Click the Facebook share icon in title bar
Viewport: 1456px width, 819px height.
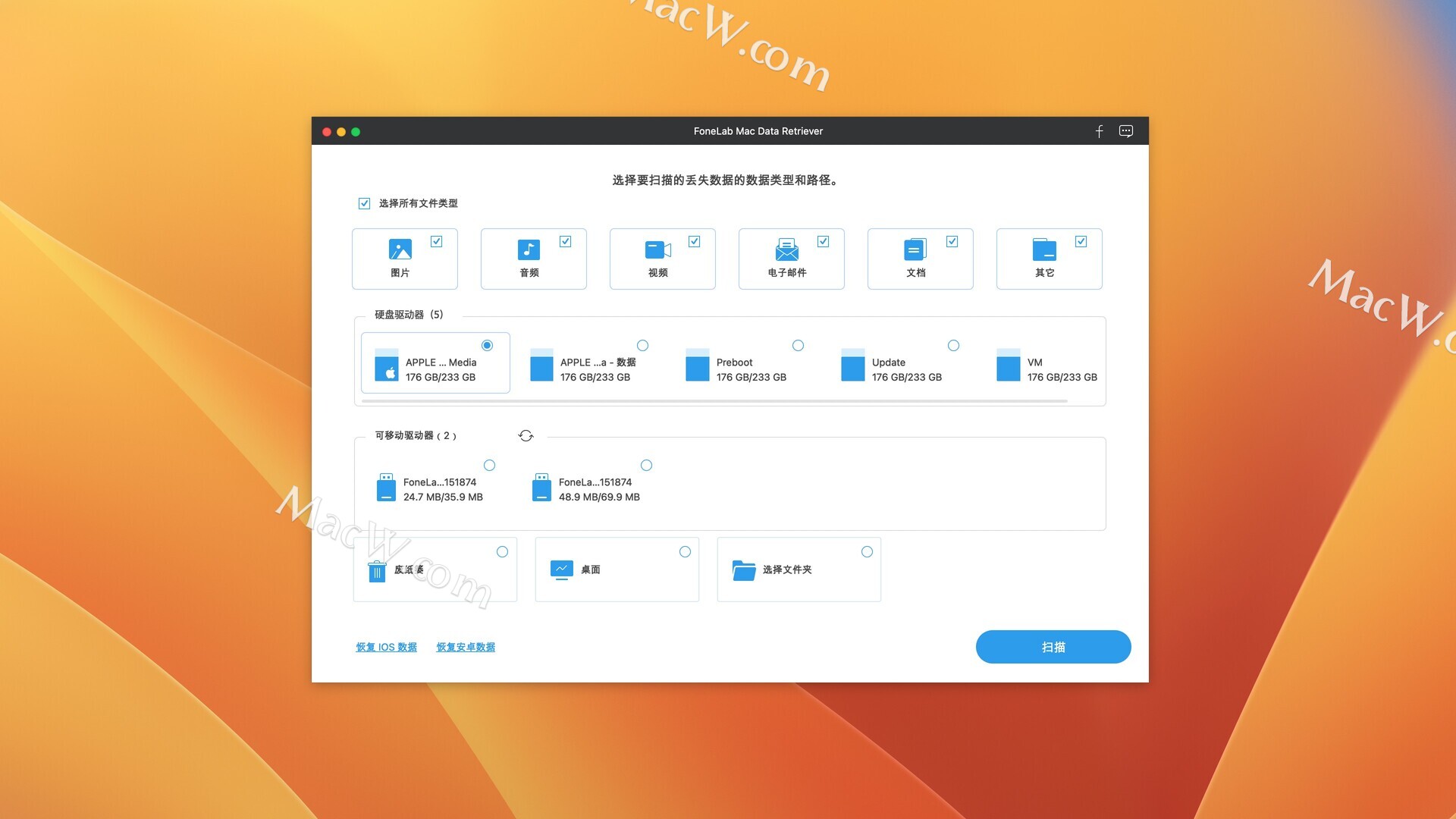tap(1099, 131)
